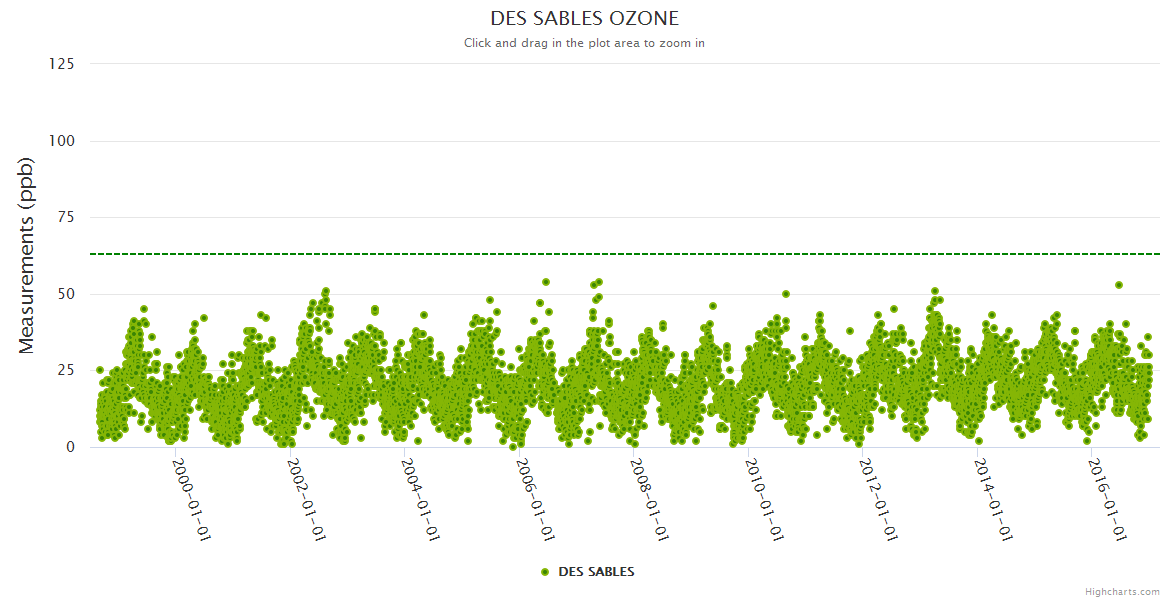Click the 125 y-axis value label
This screenshot has height=600, width=1170.
[61, 64]
